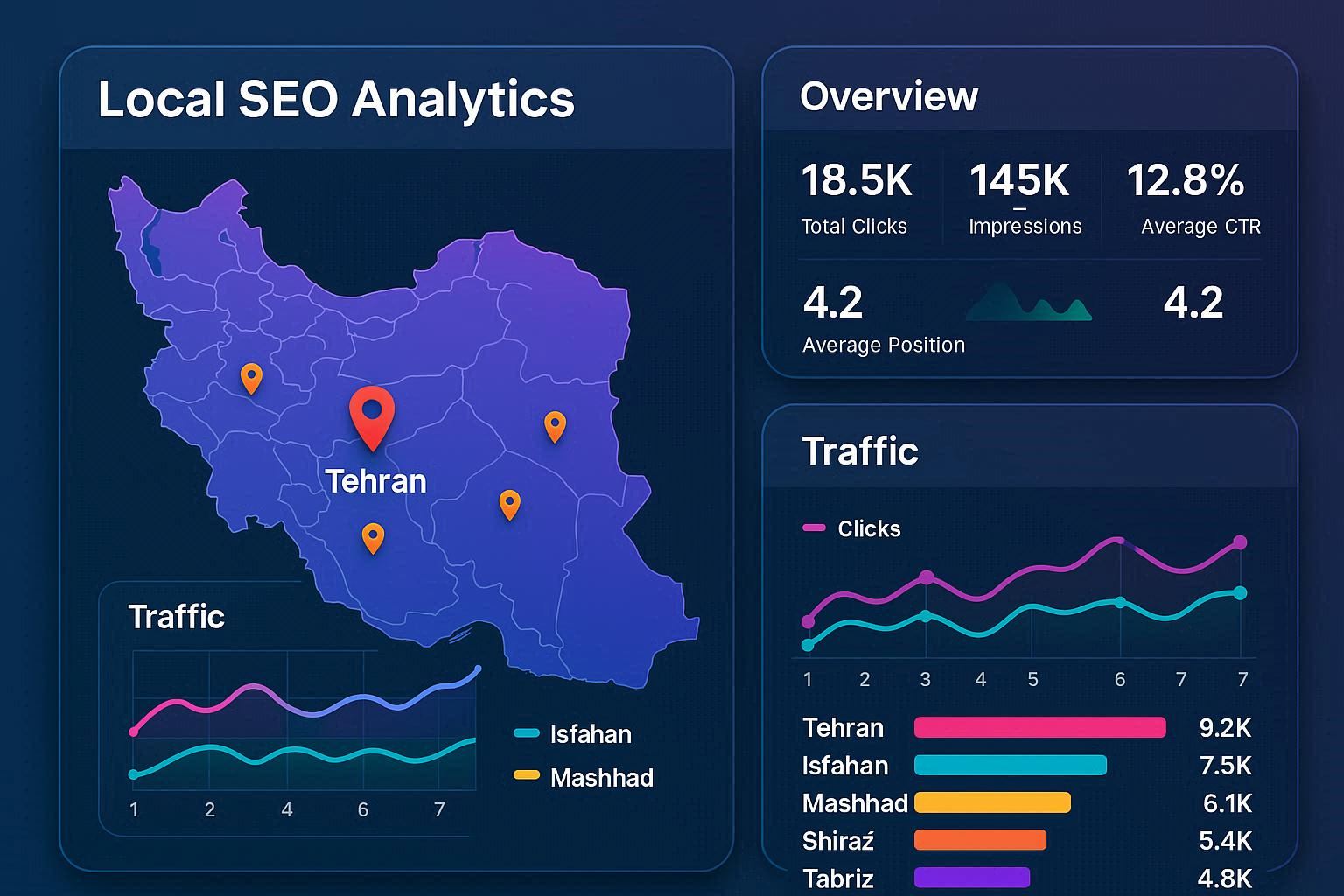This screenshot has width=1344, height=896.
Task: Click the teal Isfahan legend marker
Action: [x=526, y=734]
